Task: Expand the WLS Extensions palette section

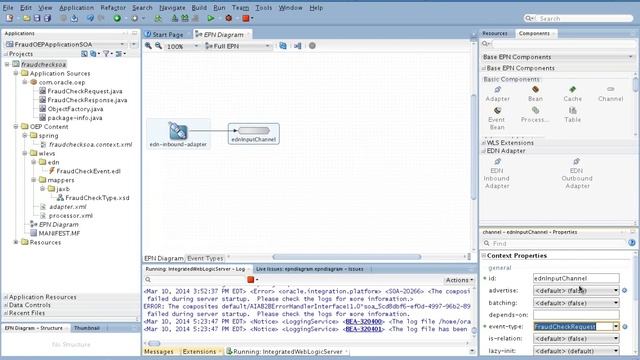Action: tap(484, 143)
